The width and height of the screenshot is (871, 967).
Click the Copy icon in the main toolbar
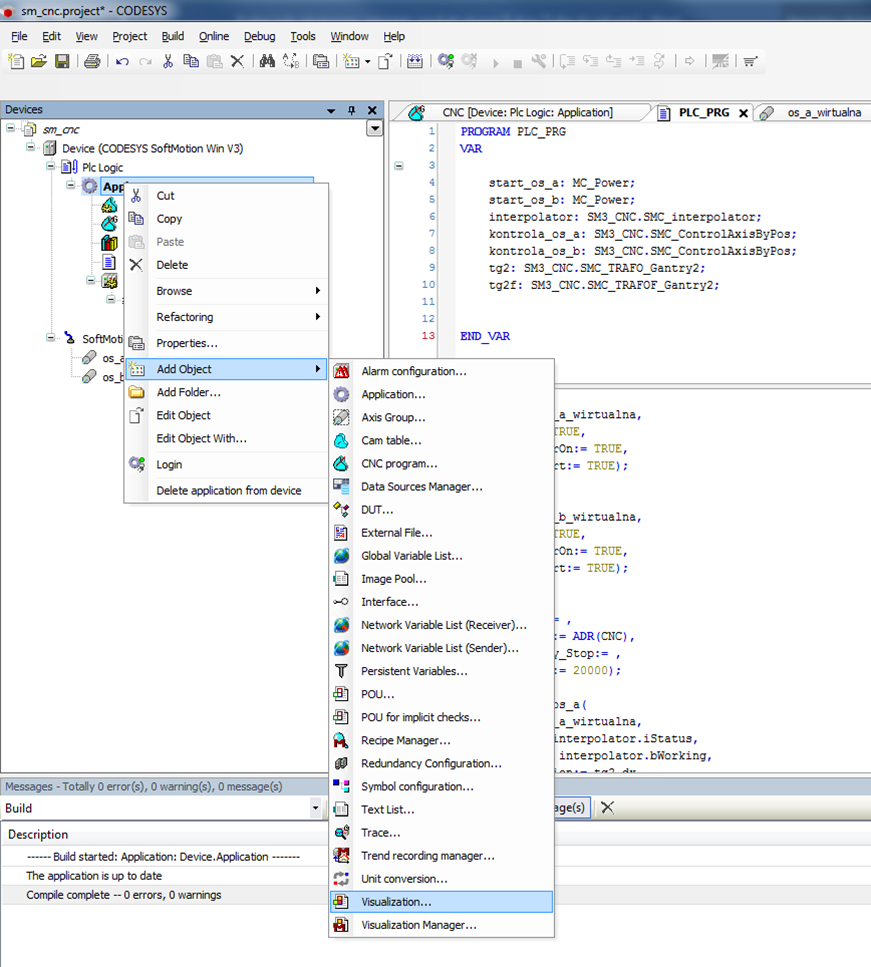pos(191,61)
